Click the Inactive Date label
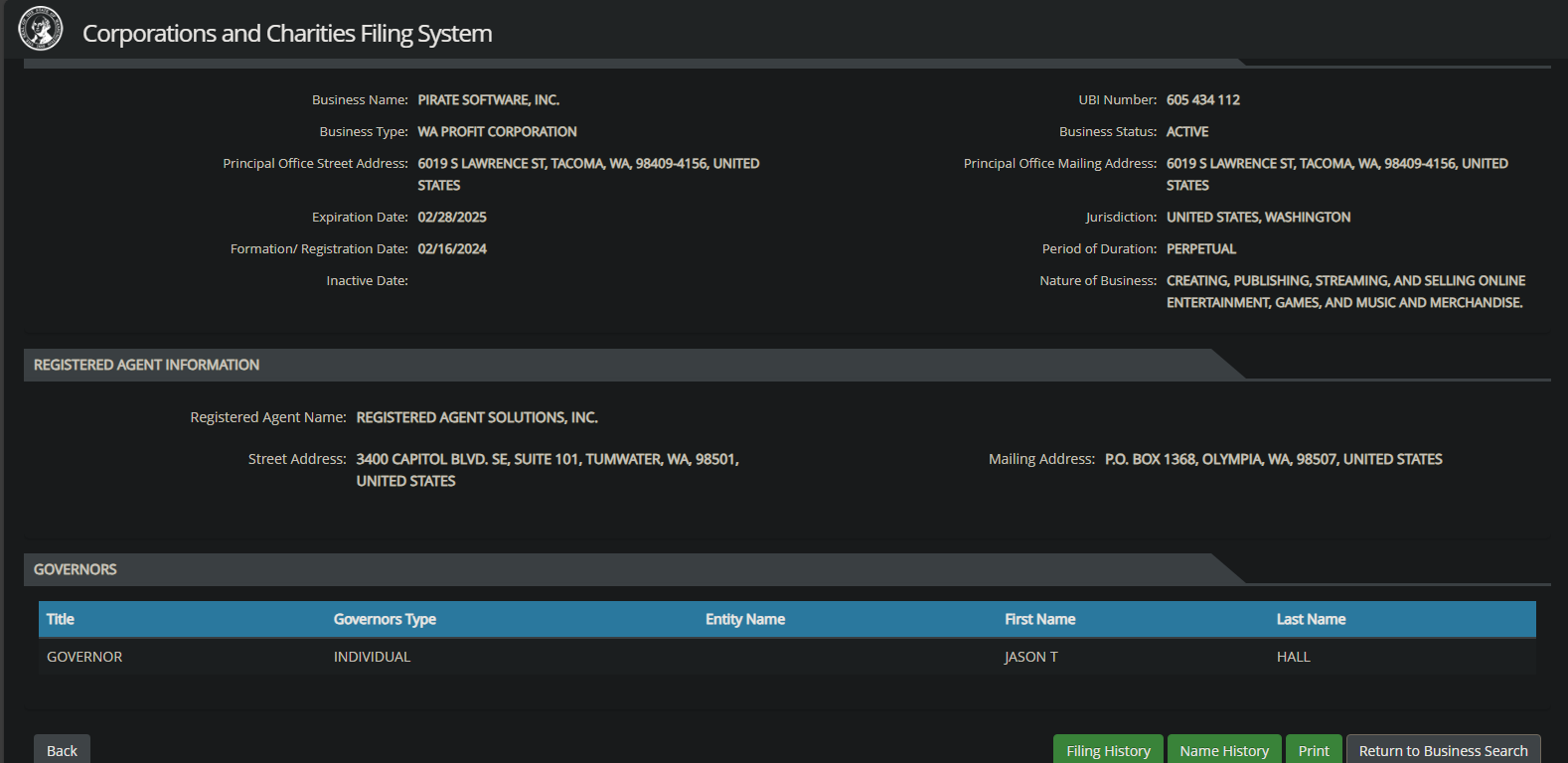1568x763 pixels. [x=367, y=280]
